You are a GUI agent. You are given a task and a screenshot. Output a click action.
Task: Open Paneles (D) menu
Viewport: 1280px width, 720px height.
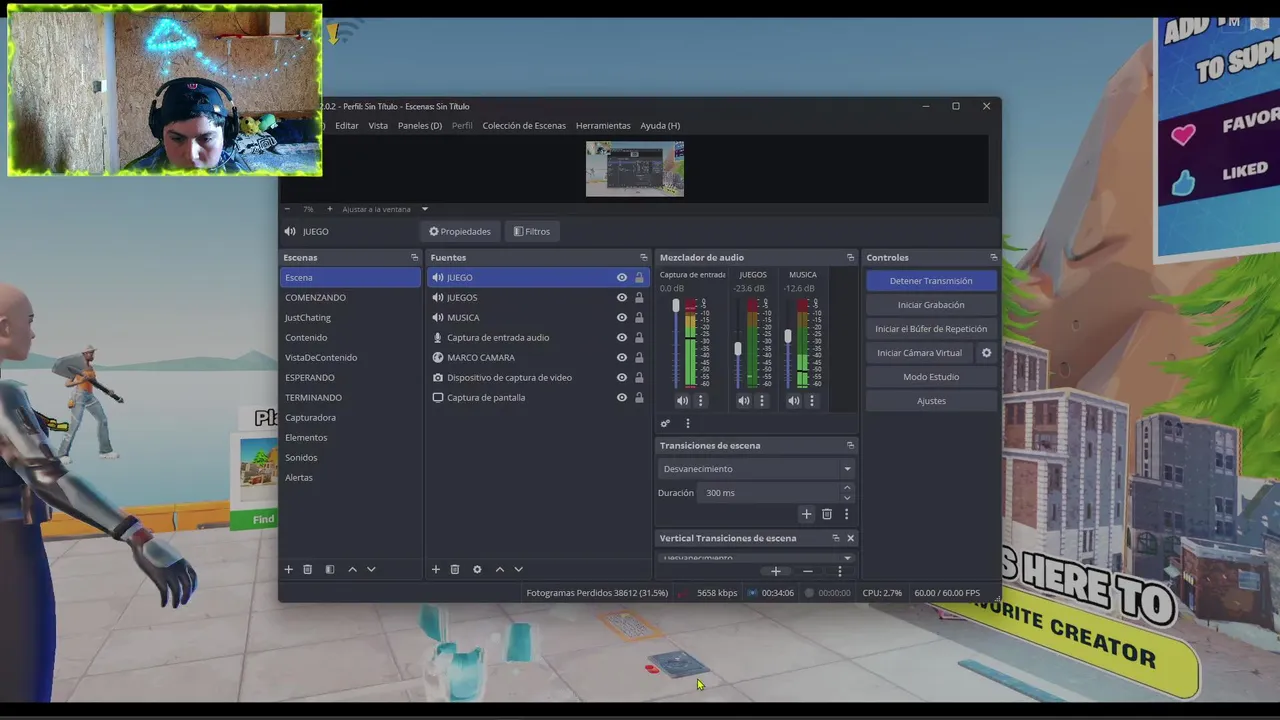pyautogui.click(x=420, y=126)
